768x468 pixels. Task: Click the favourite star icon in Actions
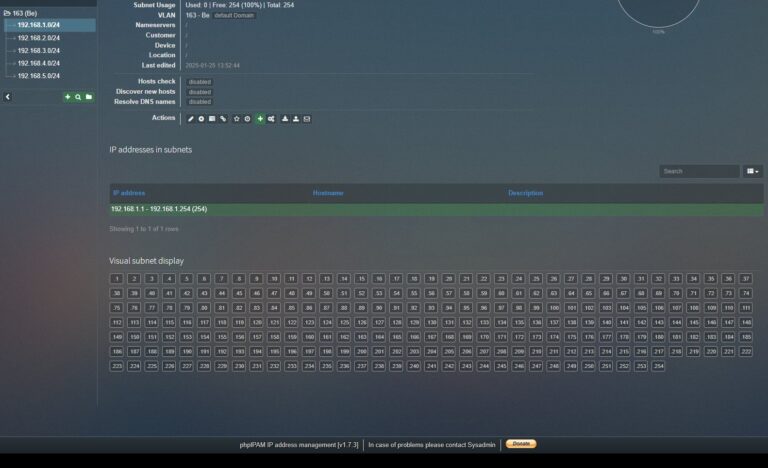[x=236, y=119]
